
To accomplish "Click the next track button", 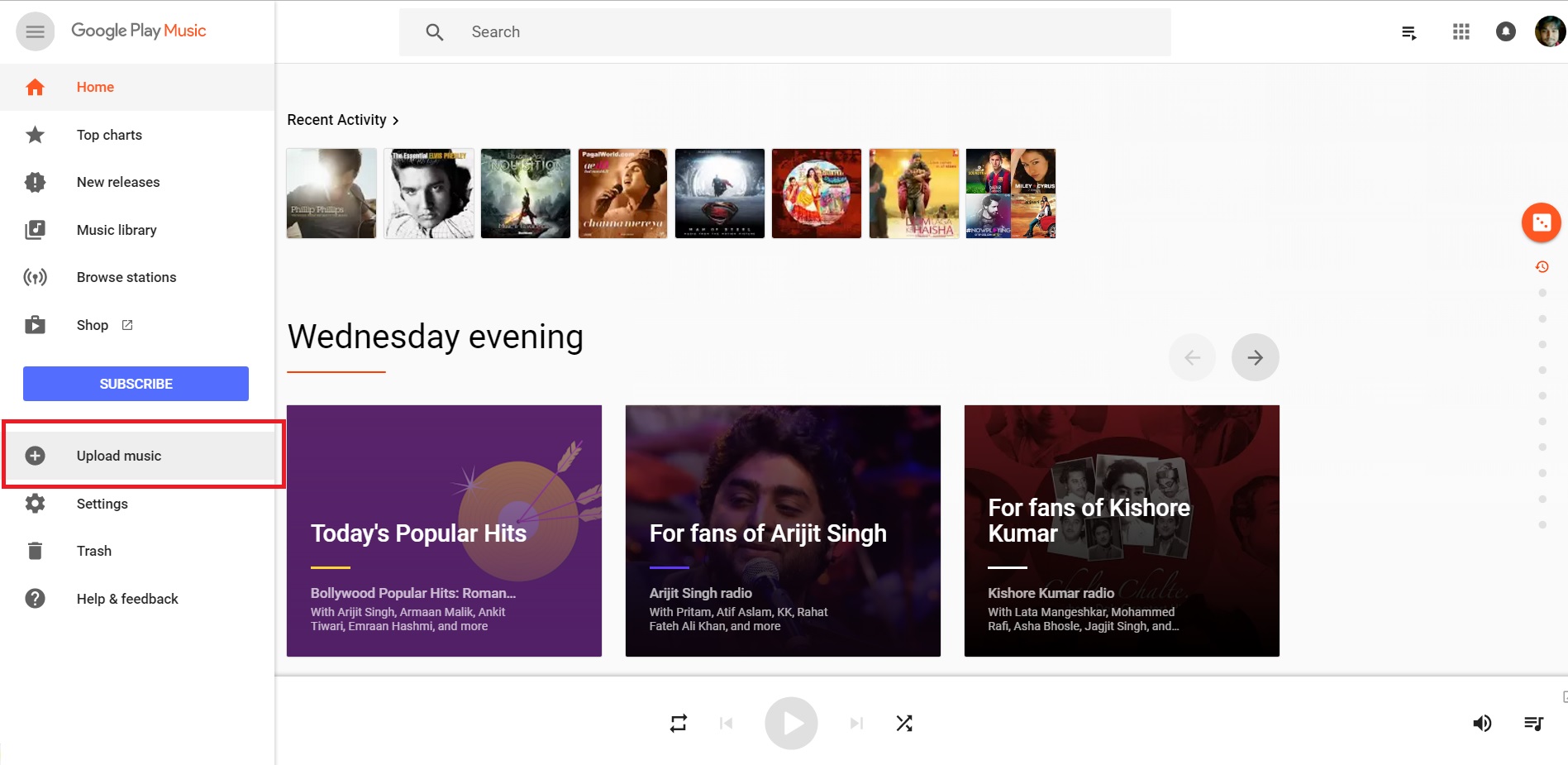I will pos(856,724).
